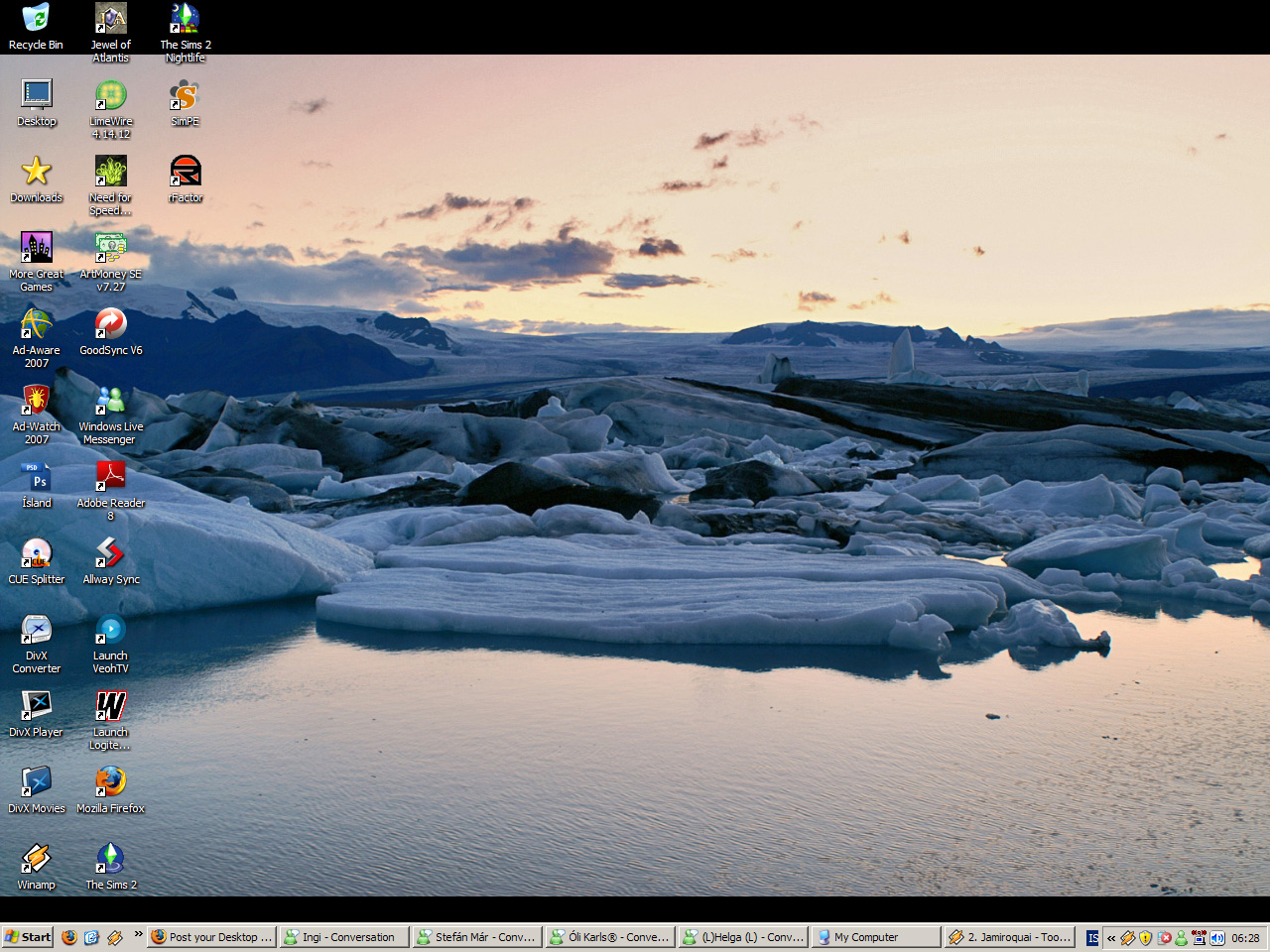1270x952 pixels.
Task: Launch The Sims 2 Nightlife
Action: 186,20
